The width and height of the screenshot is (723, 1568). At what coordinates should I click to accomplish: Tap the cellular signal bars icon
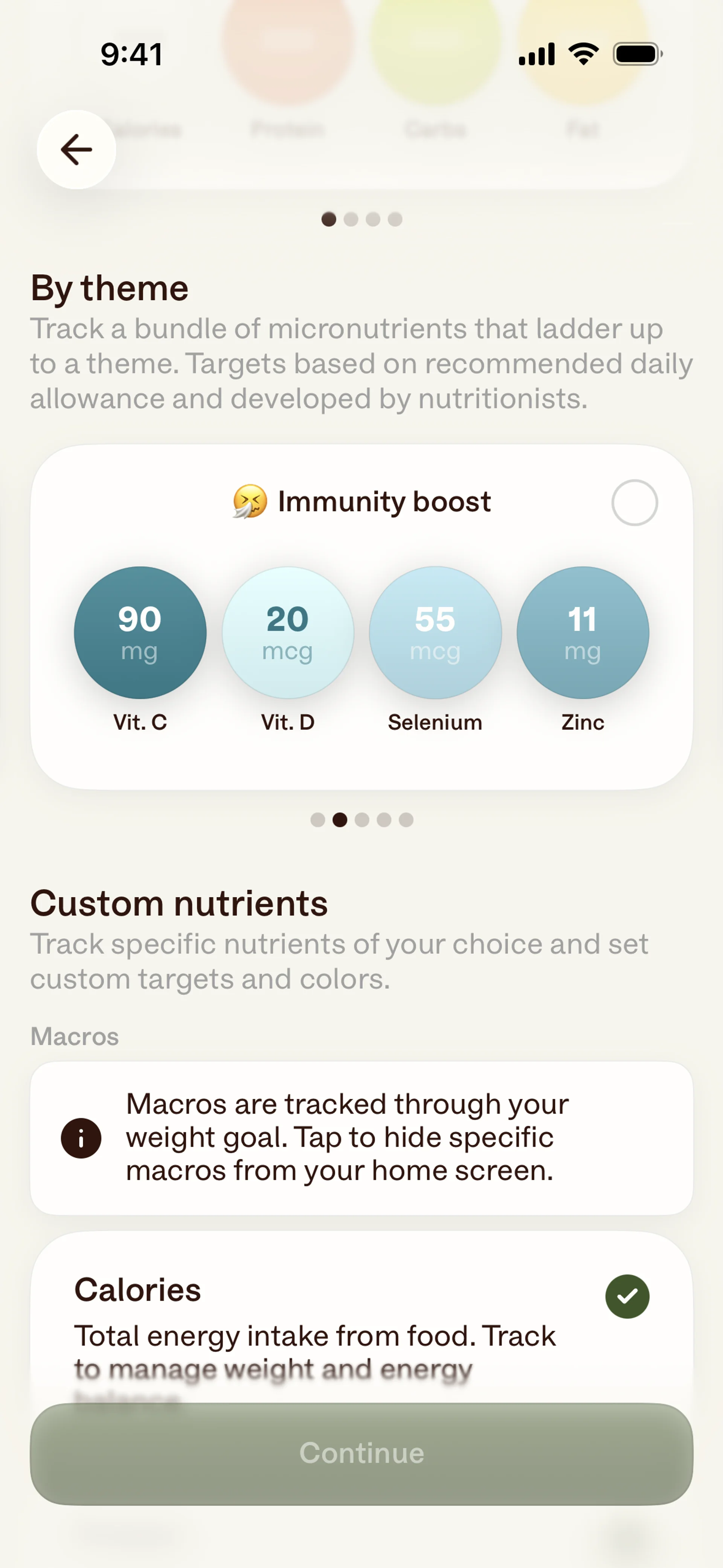tap(536, 54)
